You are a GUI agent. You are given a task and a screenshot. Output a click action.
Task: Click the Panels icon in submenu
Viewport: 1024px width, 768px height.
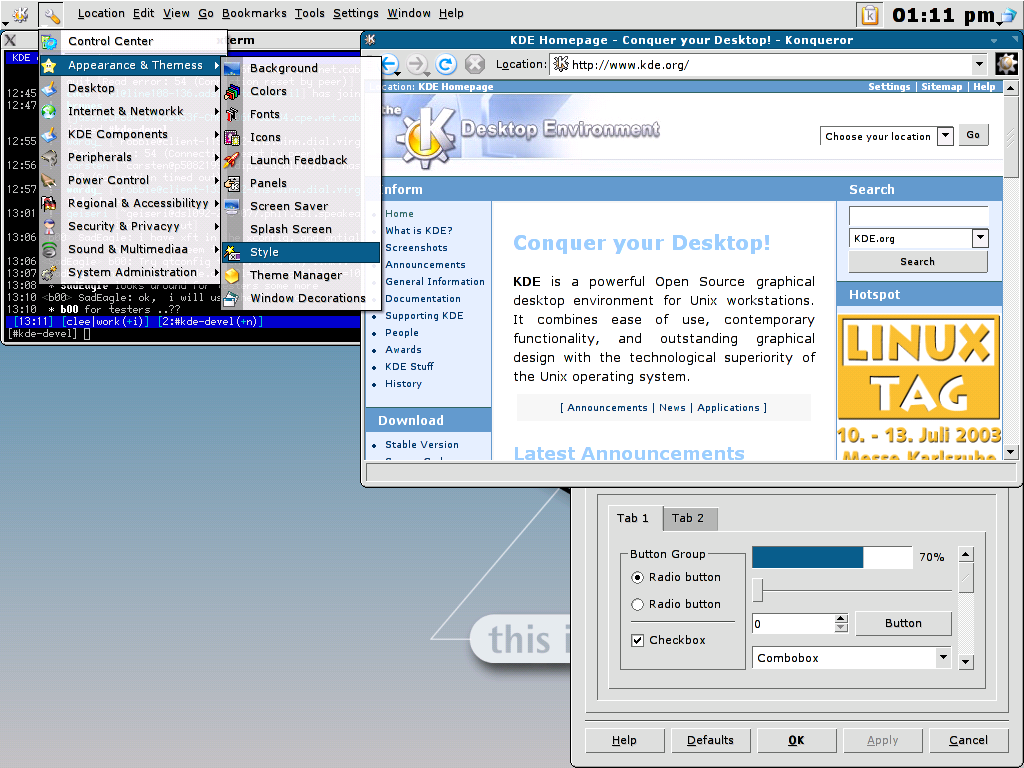click(x=232, y=184)
